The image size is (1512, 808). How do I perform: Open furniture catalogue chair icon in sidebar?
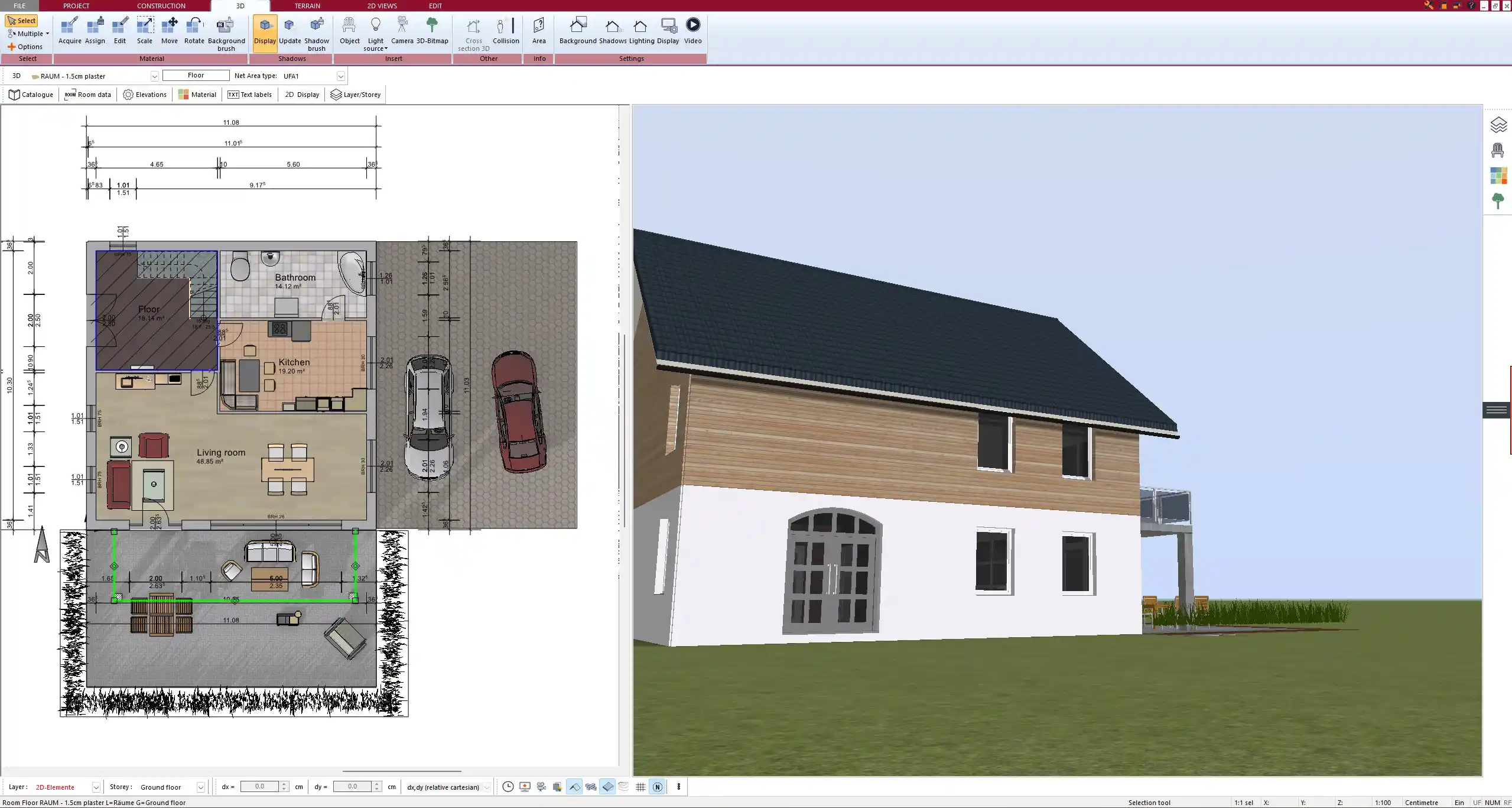click(1498, 150)
